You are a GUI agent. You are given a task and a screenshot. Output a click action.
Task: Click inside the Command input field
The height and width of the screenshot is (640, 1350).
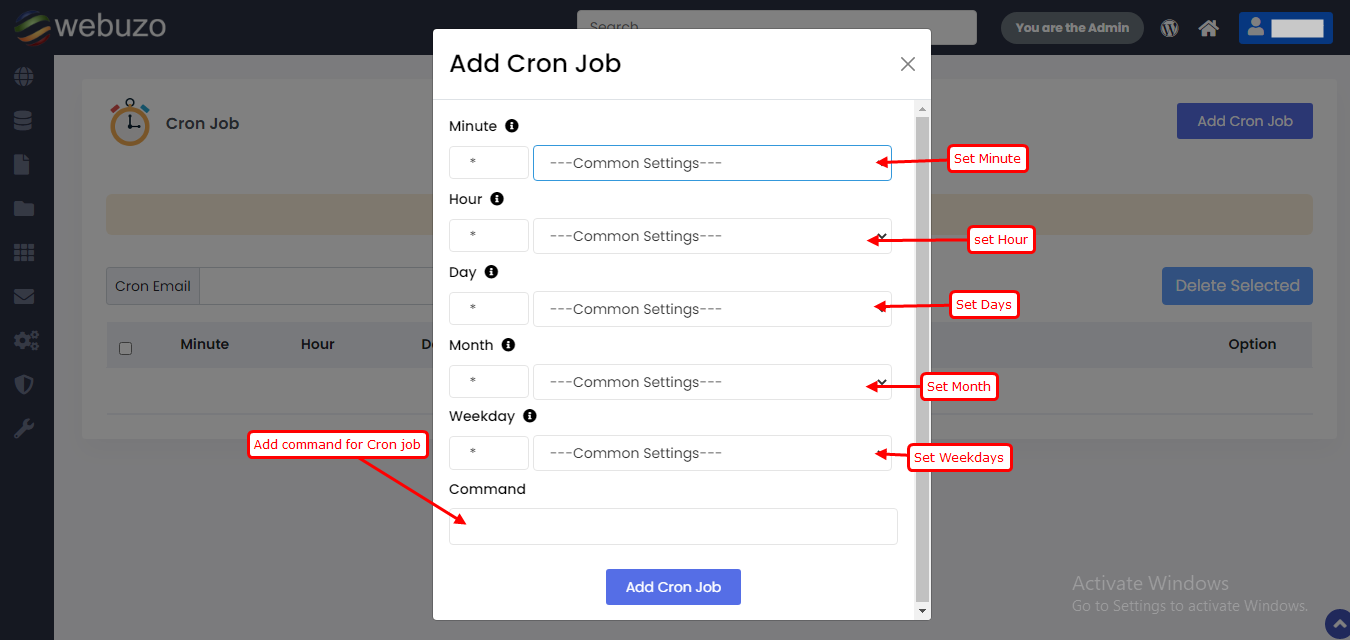pos(673,526)
